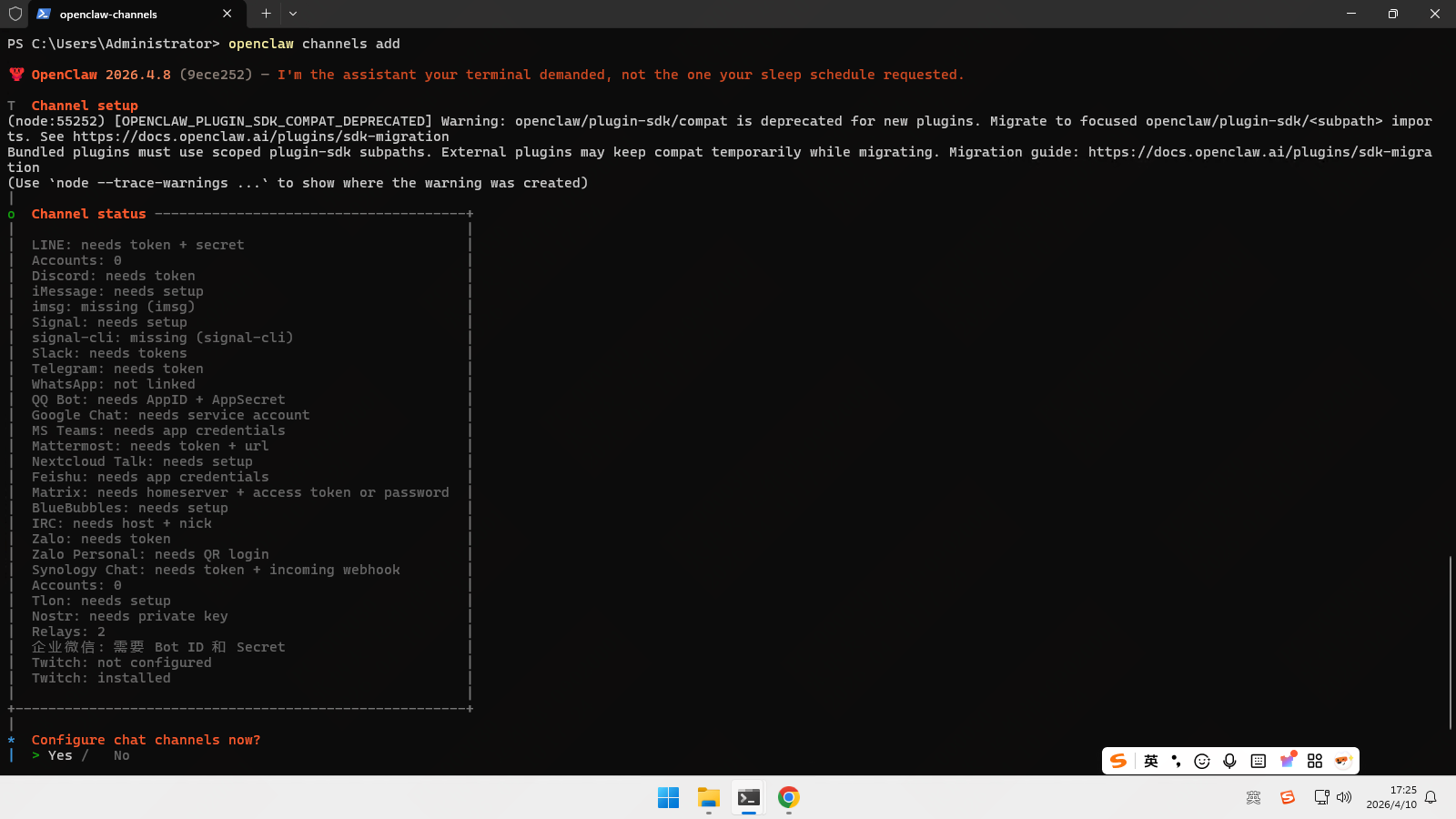Click the 'Channel status' heading
This screenshot has height=819, width=1456.
pyautogui.click(x=88, y=214)
